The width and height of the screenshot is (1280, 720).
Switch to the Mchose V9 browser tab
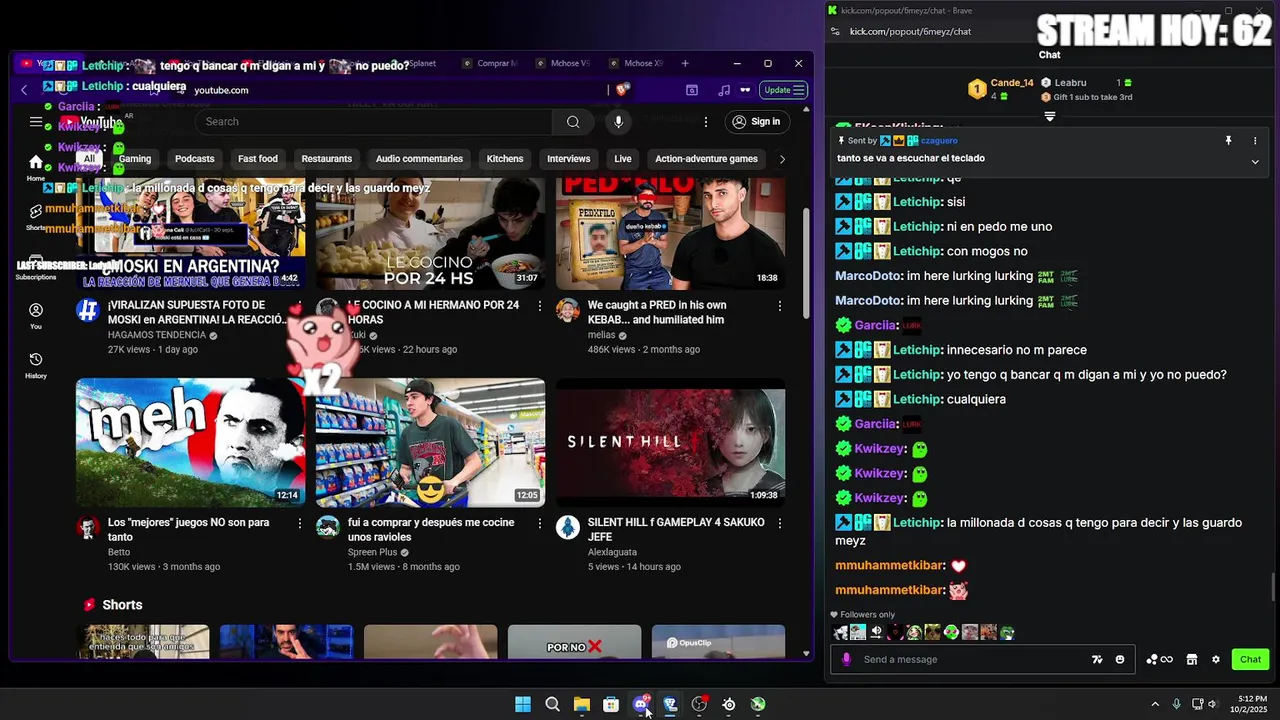(563, 63)
